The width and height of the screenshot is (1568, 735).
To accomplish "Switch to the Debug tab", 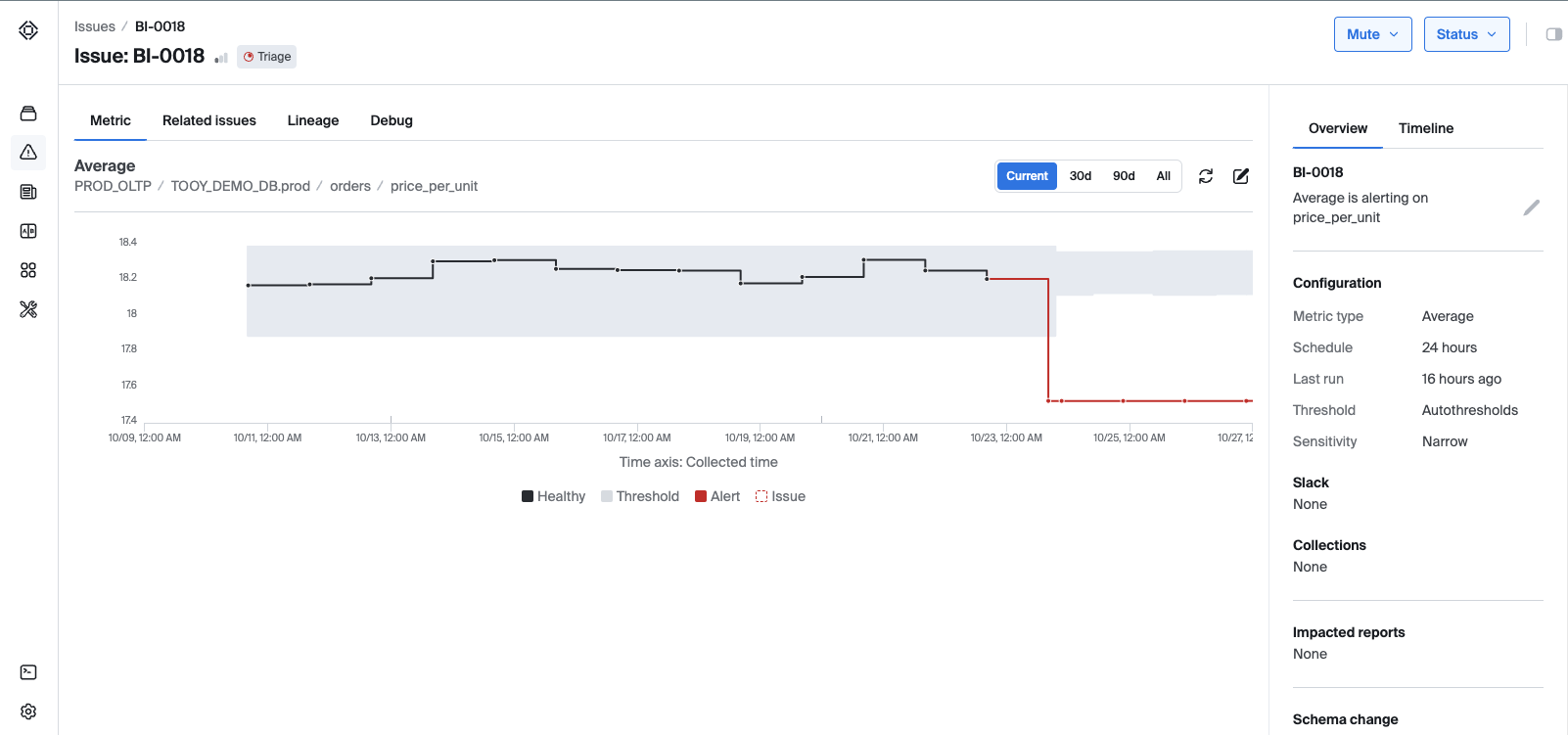I will click(392, 120).
